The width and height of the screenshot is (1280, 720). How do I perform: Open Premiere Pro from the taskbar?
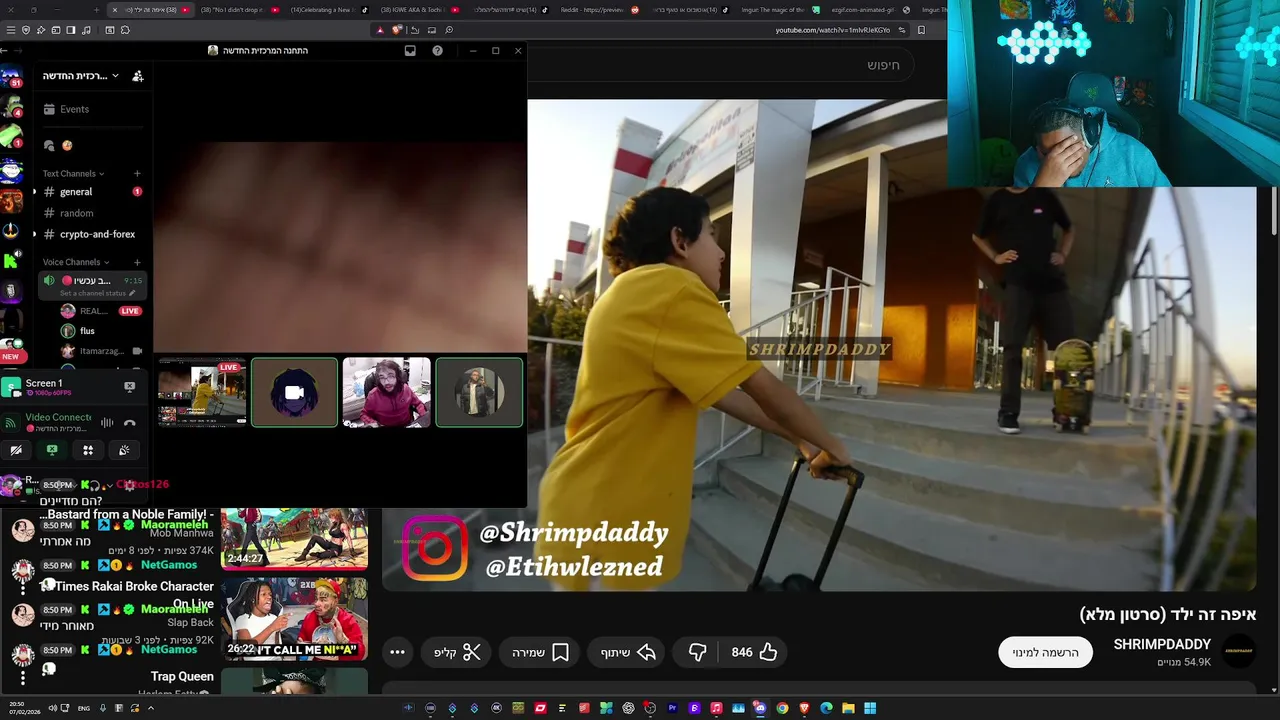(672, 708)
